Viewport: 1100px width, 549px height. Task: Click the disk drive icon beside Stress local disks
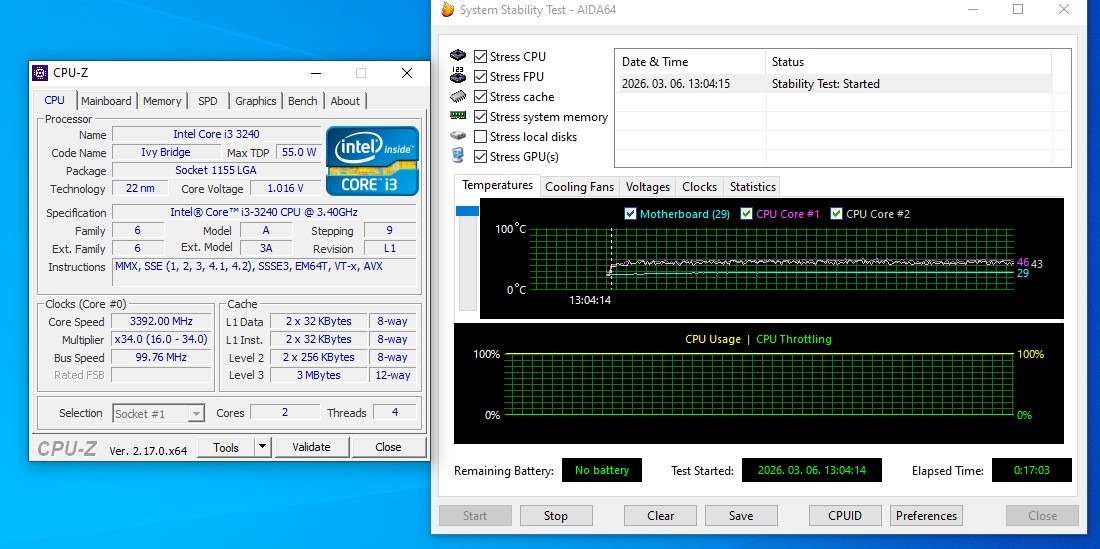[458, 136]
